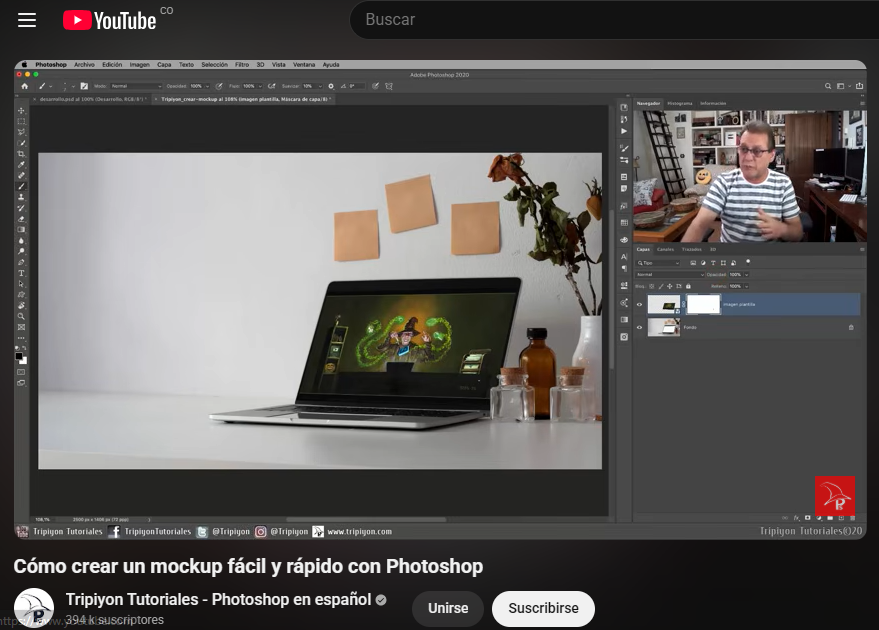Select the Spot Healing Brush tool
The width and height of the screenshot is (879, 630).
pyautogui.click(x=21, y=175)
